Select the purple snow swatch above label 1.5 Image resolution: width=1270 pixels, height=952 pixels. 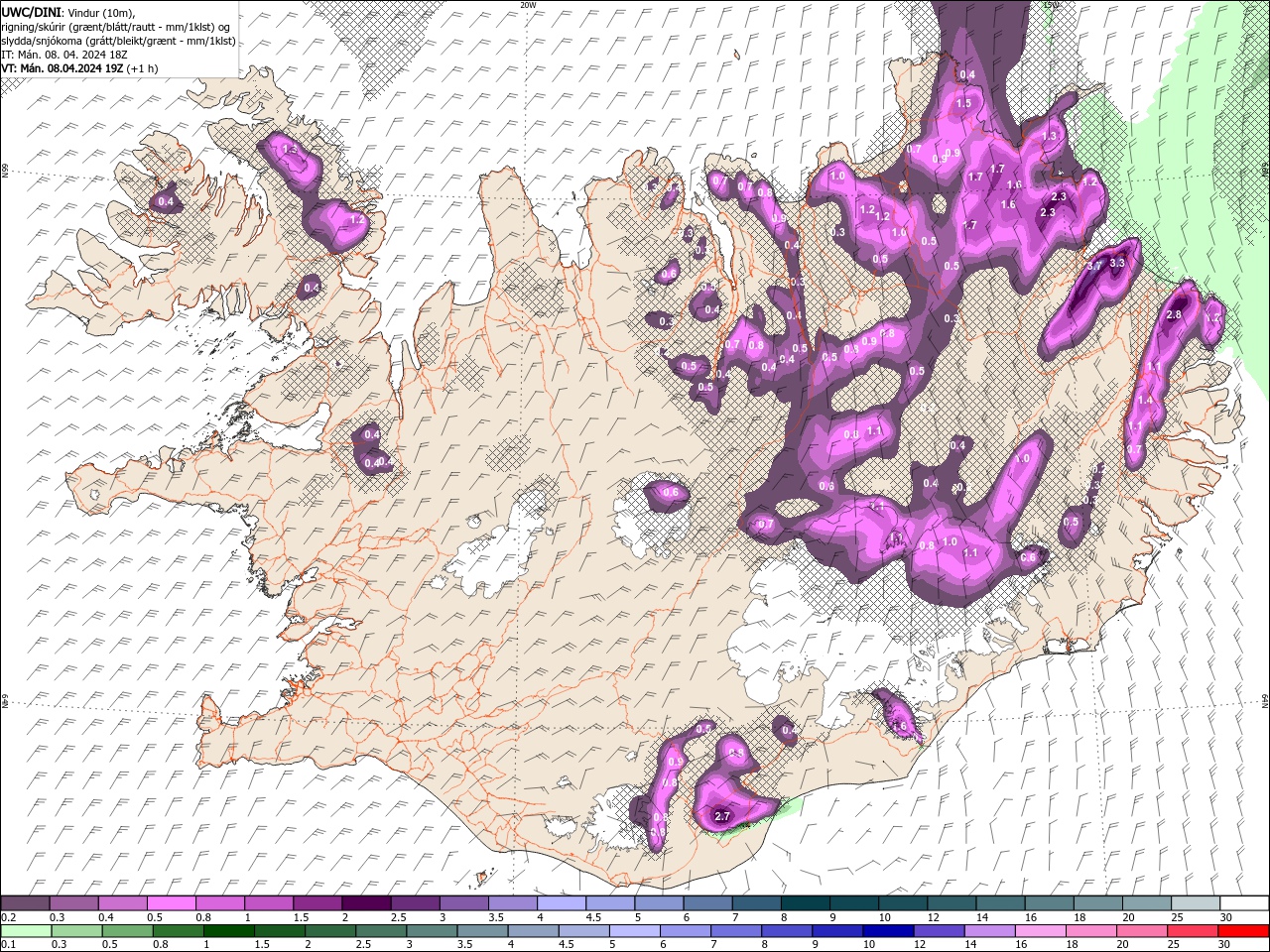click(x=317, y=903)
